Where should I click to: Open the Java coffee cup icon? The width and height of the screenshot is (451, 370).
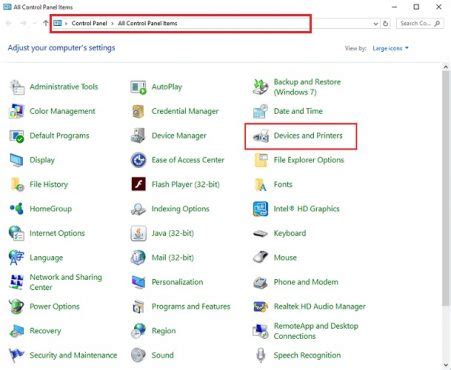click(138, 233)
